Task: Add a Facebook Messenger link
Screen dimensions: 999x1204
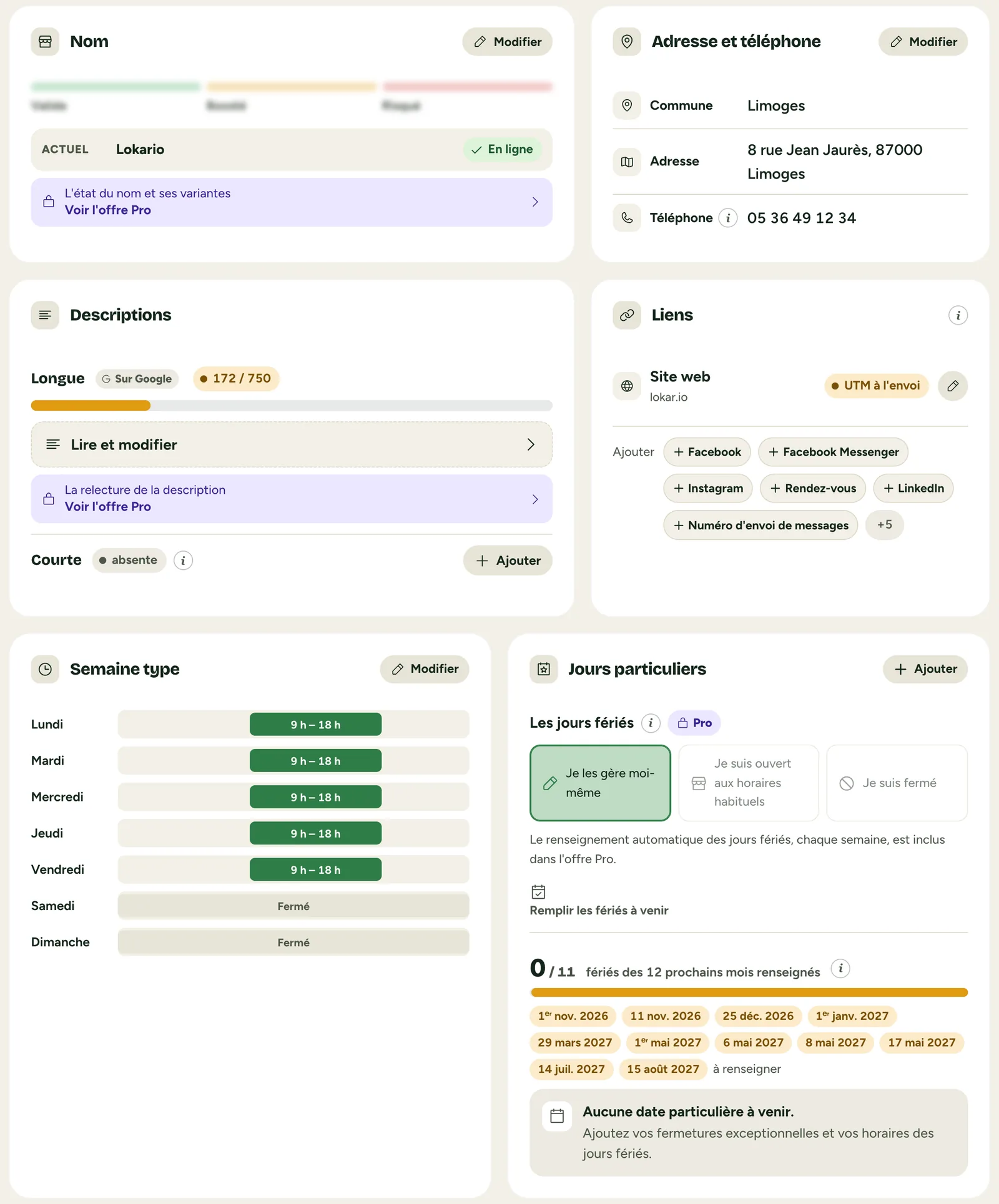Action: [833, 452]
